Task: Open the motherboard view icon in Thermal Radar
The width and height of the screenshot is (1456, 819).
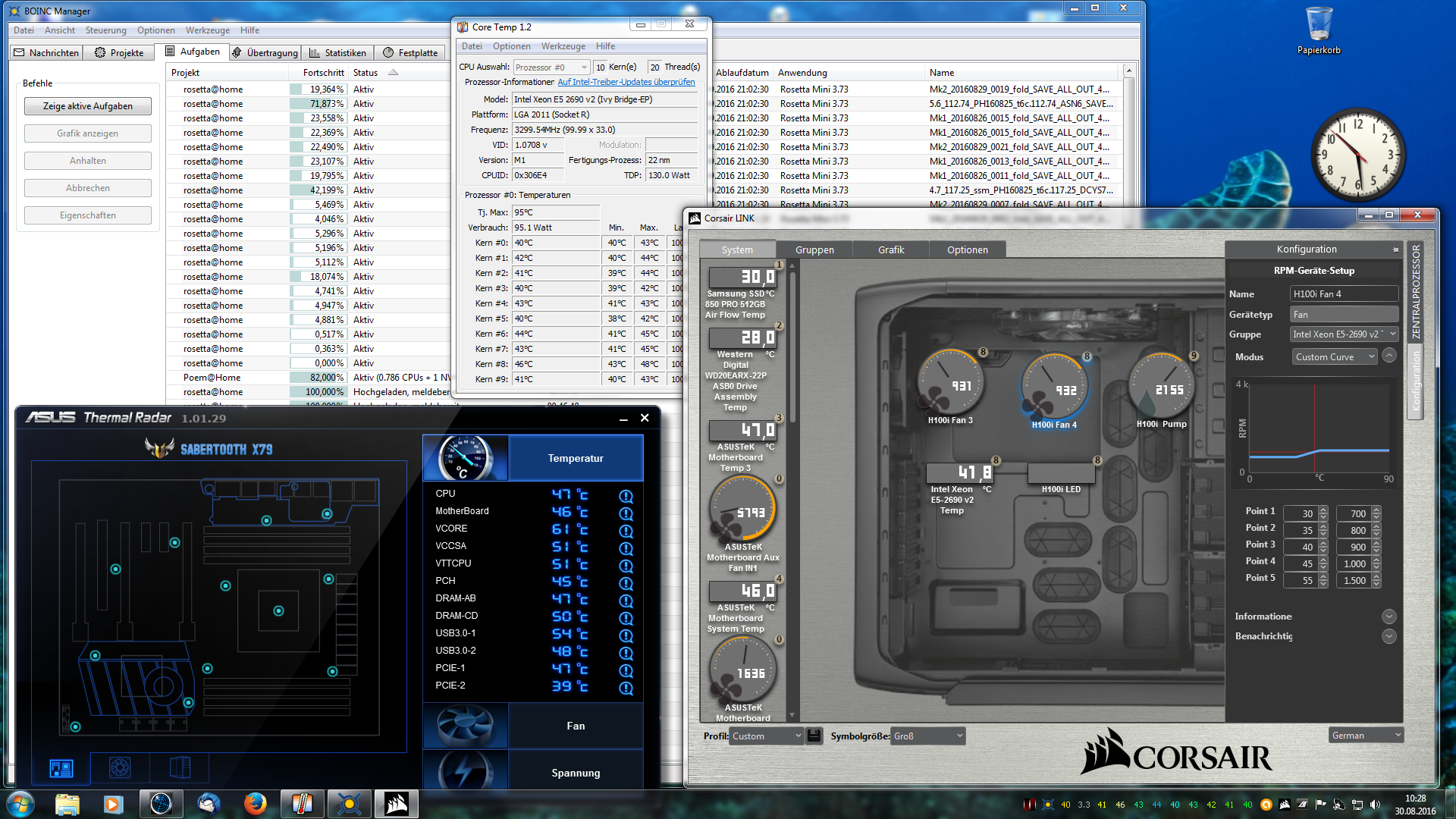Action: pos(61,768)
